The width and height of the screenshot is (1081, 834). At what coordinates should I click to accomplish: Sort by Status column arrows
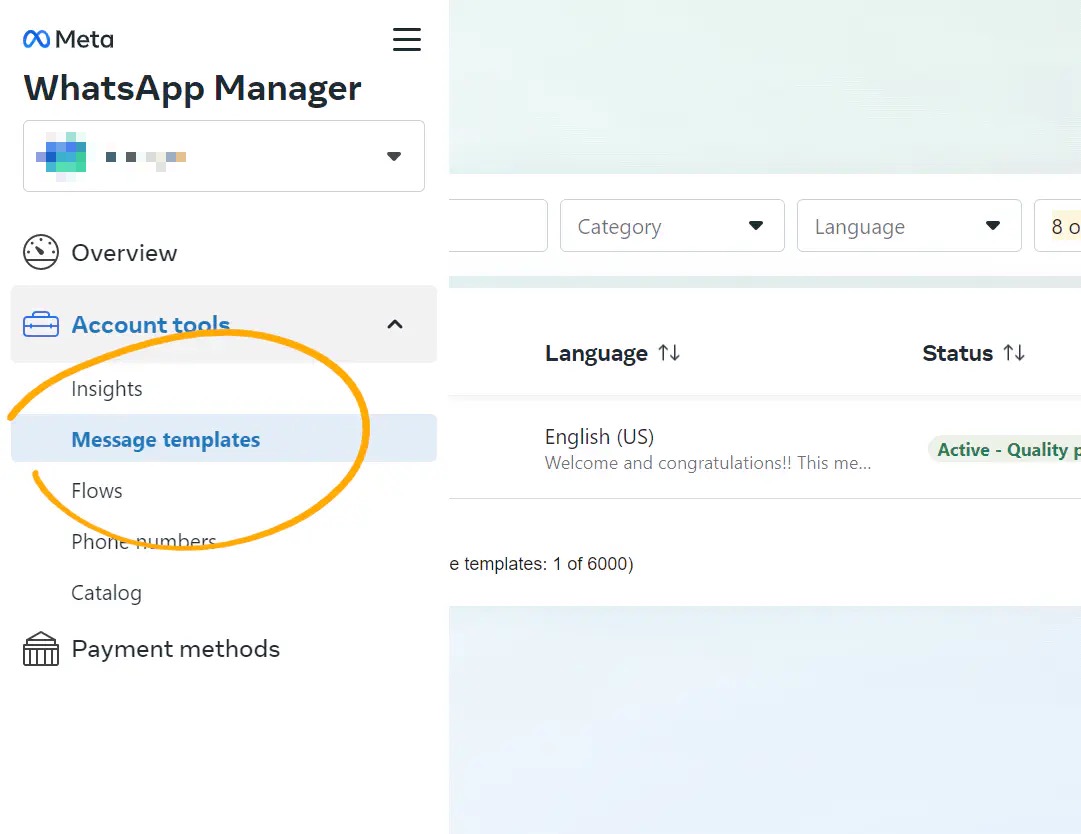1014,353
